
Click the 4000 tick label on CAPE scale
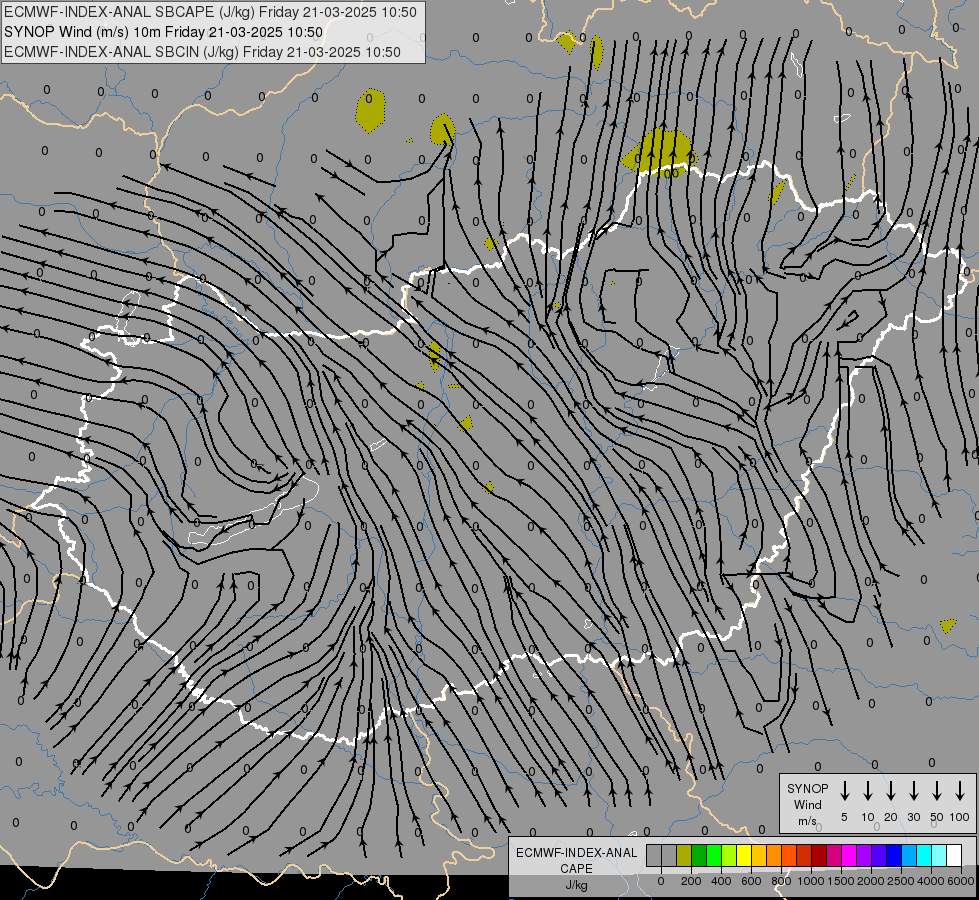point(931,881)
